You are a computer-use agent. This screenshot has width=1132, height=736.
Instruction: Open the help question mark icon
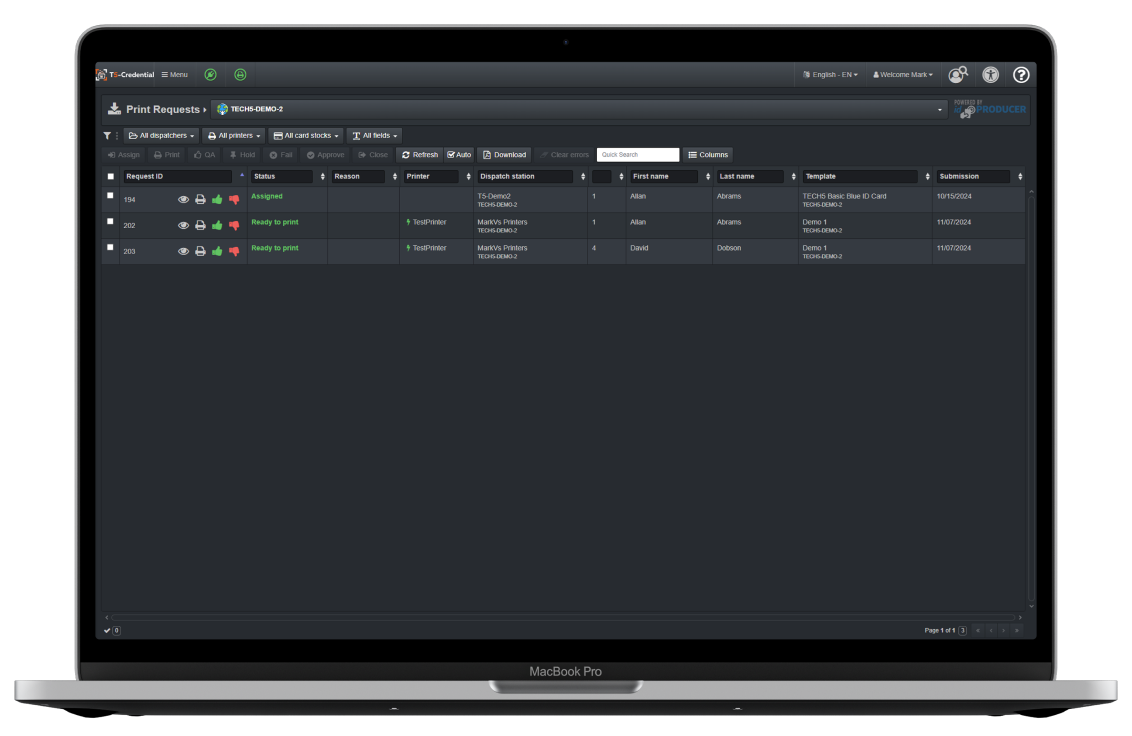(x=1021, y=74)
